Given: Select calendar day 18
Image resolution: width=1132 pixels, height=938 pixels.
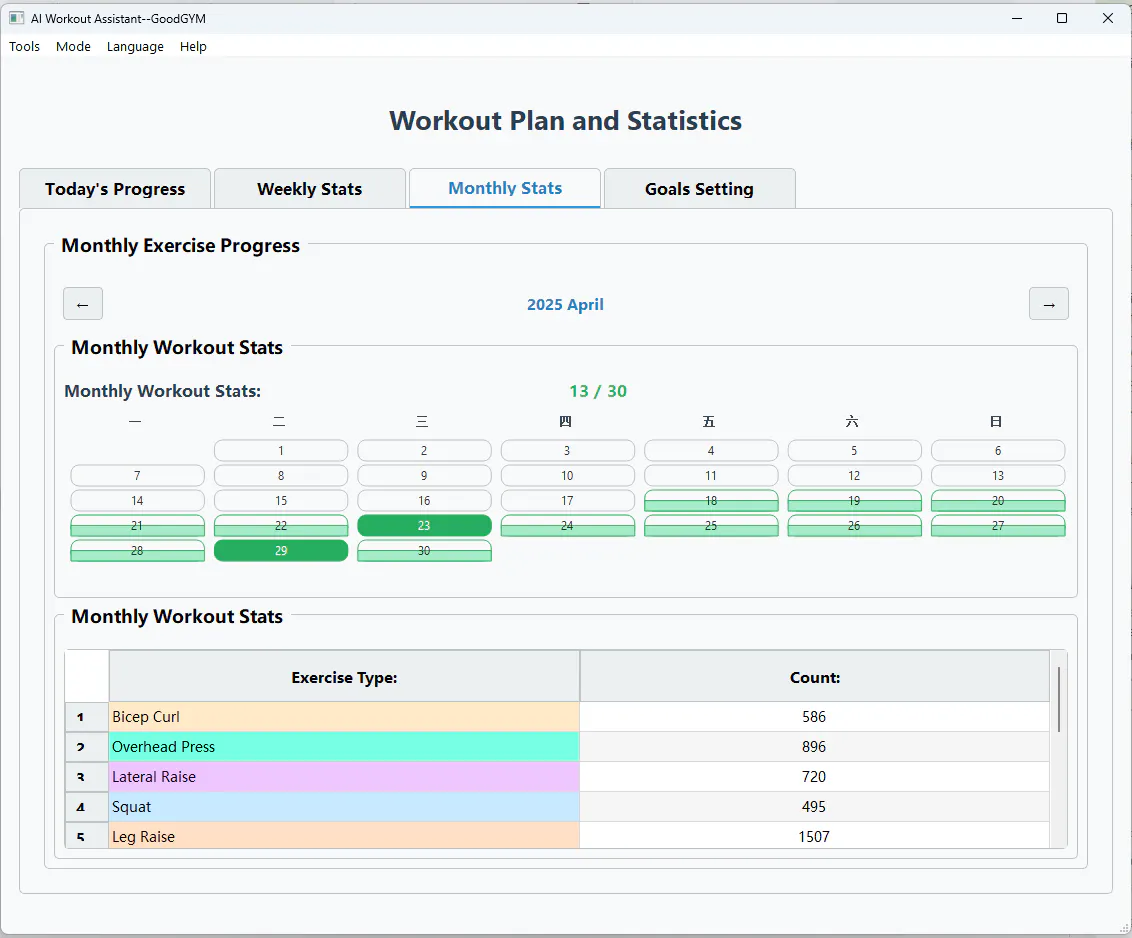Looking at the screenshot, I should [x=711, y=500].
